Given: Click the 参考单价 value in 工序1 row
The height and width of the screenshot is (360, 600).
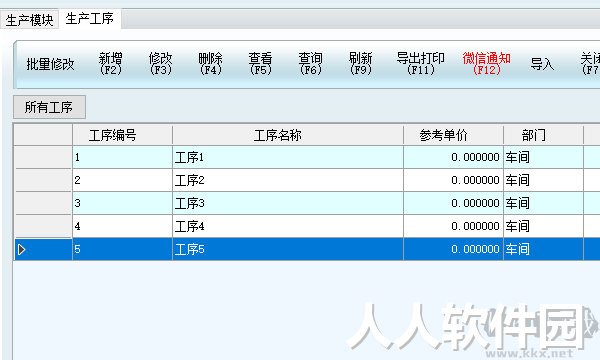Looking at the screenshot, I should pyautogui.click(x=453, y=157).
